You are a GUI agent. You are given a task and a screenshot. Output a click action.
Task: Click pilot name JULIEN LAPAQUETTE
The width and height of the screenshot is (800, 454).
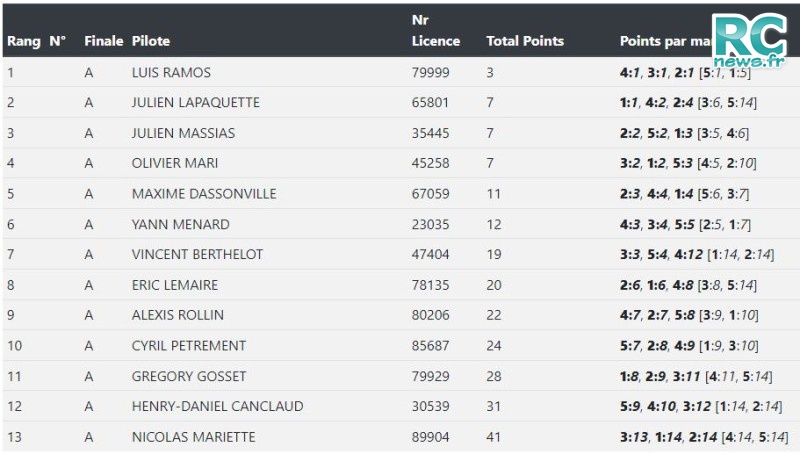(195, 103)
